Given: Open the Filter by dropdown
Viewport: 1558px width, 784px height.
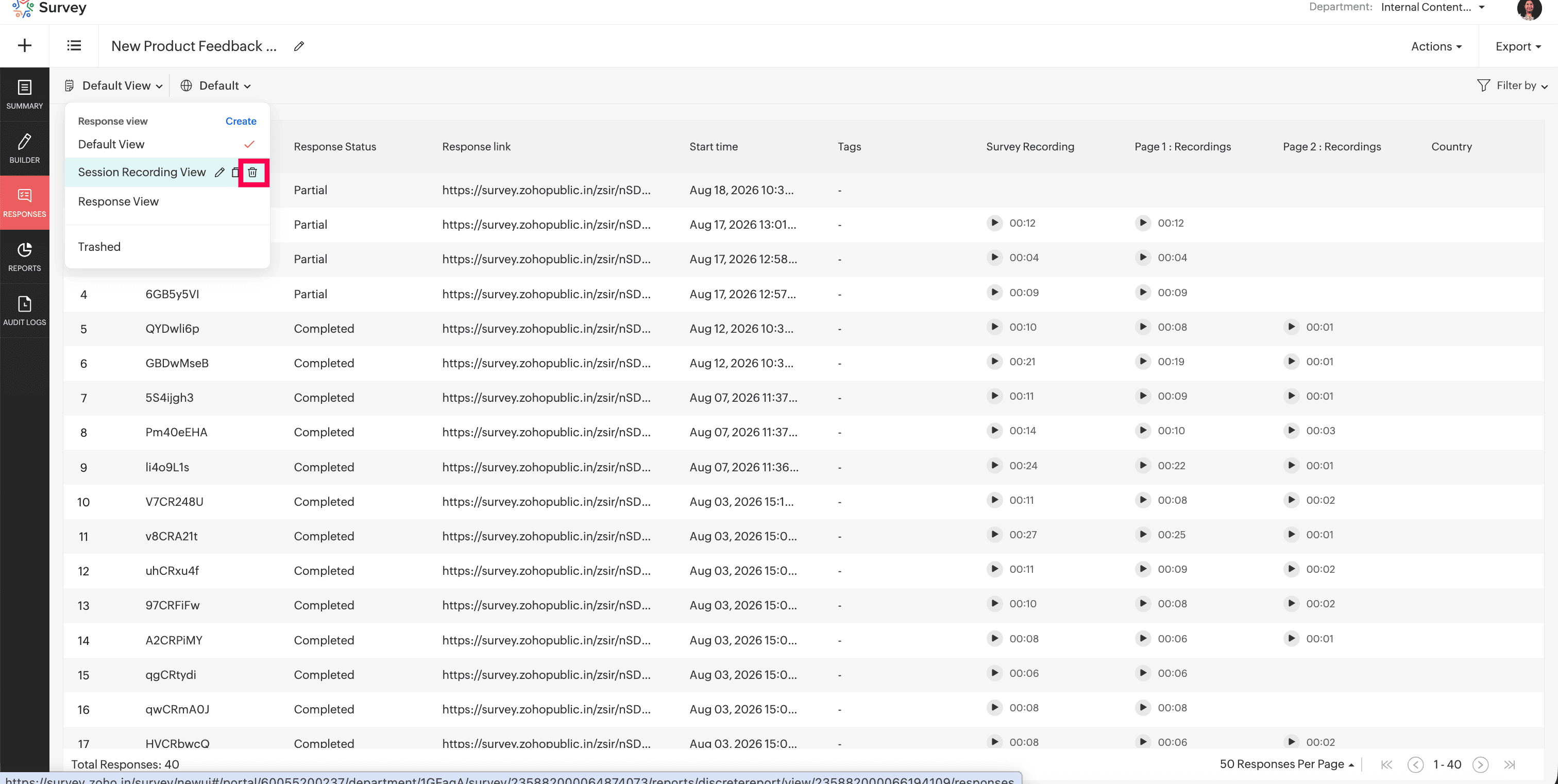Looking at the screenshot, I should [1512, 86].
